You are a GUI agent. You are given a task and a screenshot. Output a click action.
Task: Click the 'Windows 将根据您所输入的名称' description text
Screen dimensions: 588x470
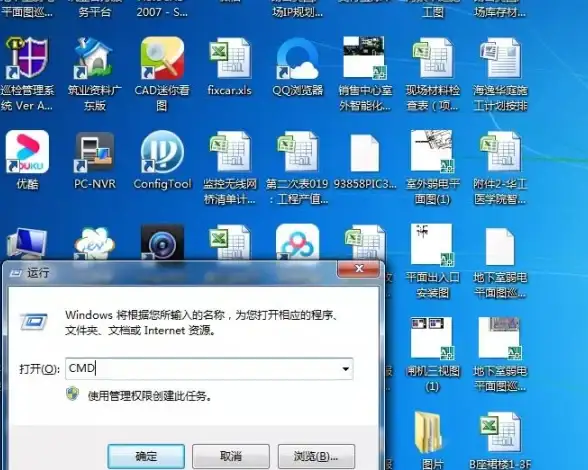[201, 323]
